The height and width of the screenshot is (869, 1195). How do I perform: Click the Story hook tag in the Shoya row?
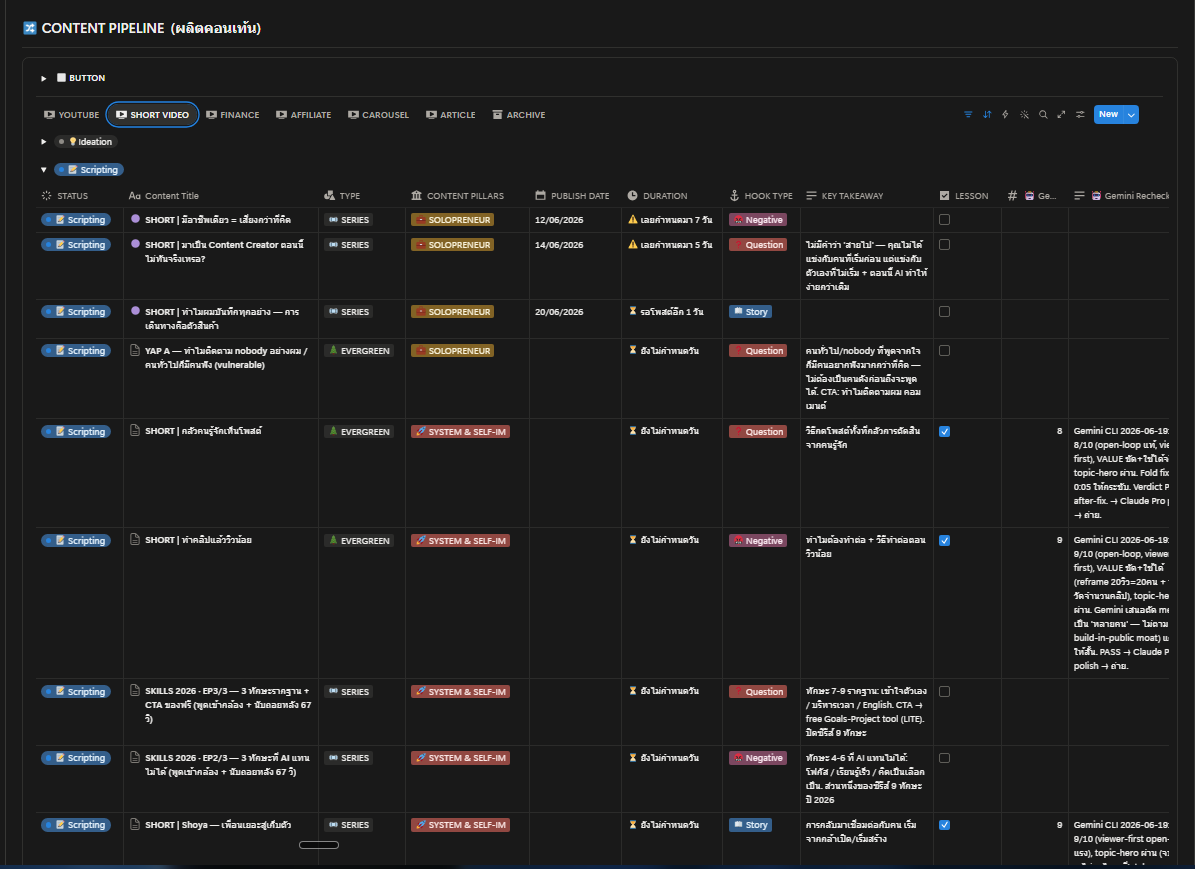click(751, 825)
